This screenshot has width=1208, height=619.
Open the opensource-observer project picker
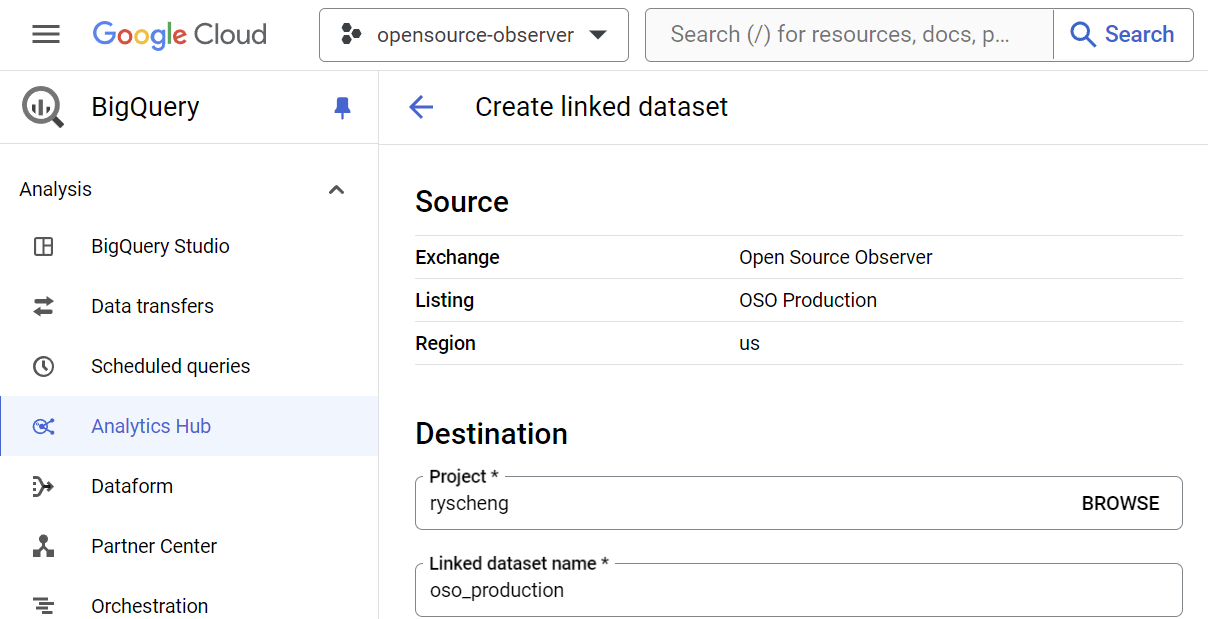point(474,35)
